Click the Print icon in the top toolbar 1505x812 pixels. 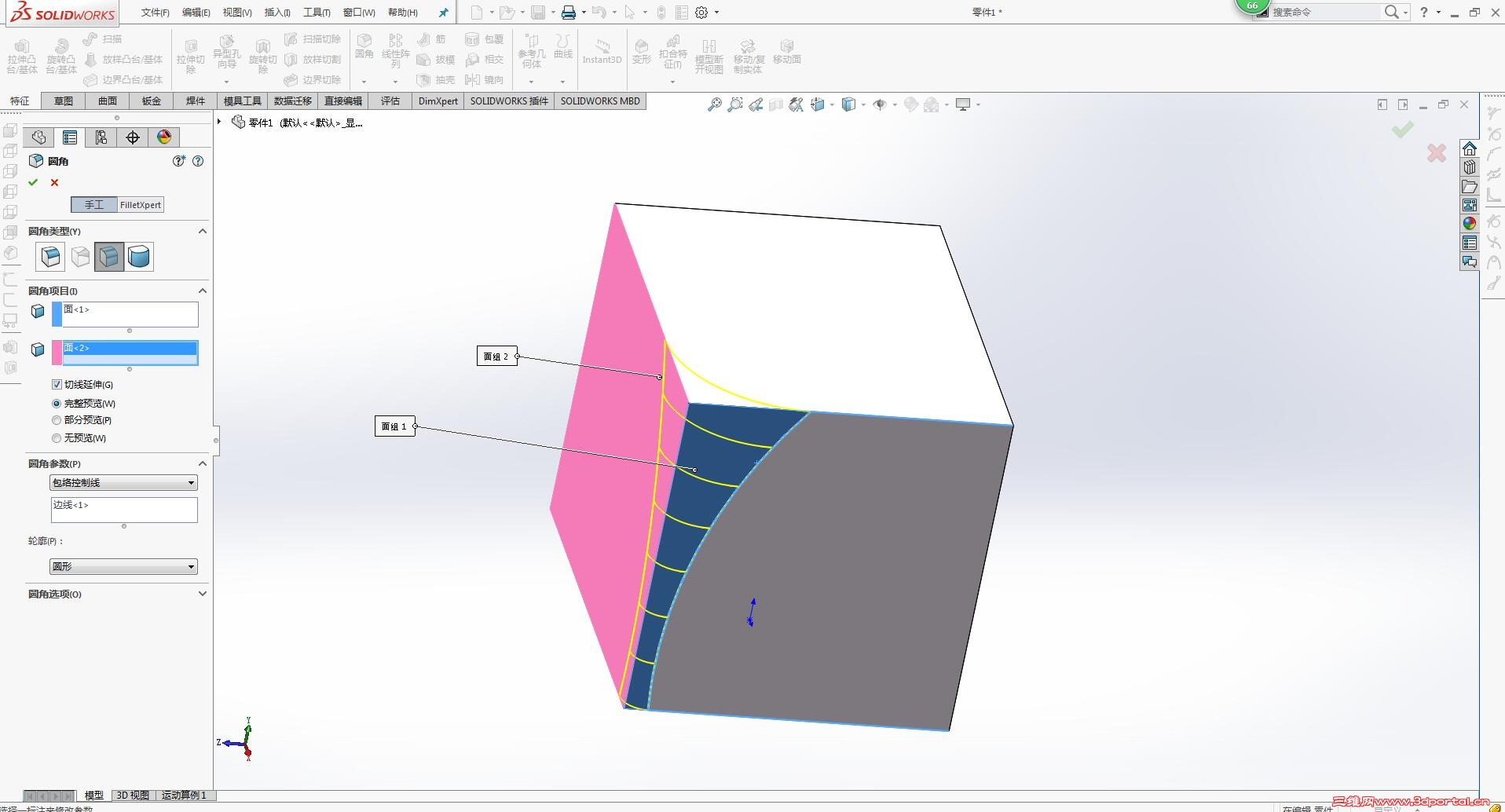569,12
